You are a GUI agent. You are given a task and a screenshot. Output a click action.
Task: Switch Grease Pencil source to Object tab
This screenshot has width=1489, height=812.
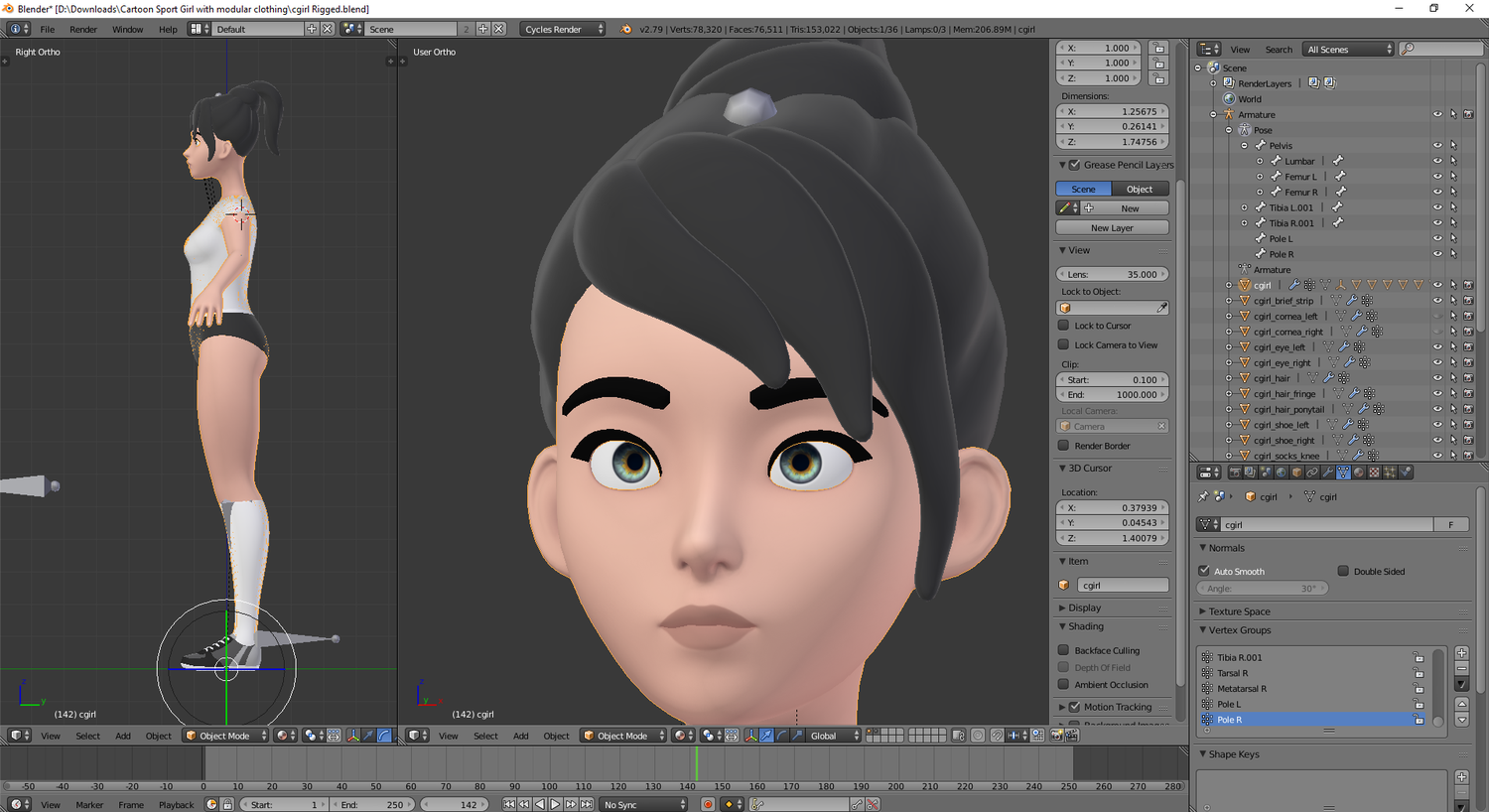1140,189
